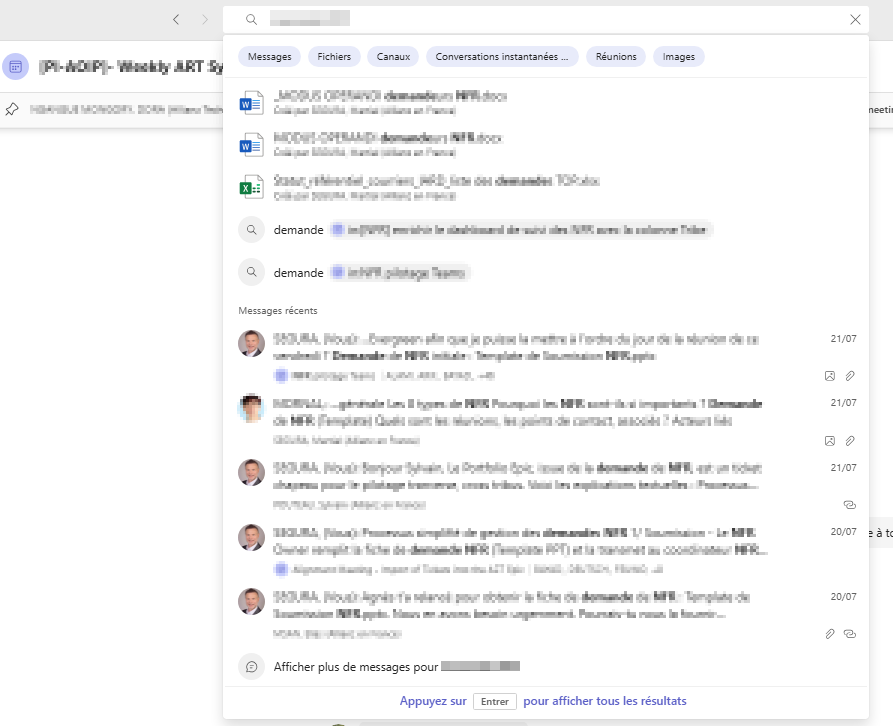The image size is (893, 726).
Task: Filter results by Fichiers
Action: [334, 56]
